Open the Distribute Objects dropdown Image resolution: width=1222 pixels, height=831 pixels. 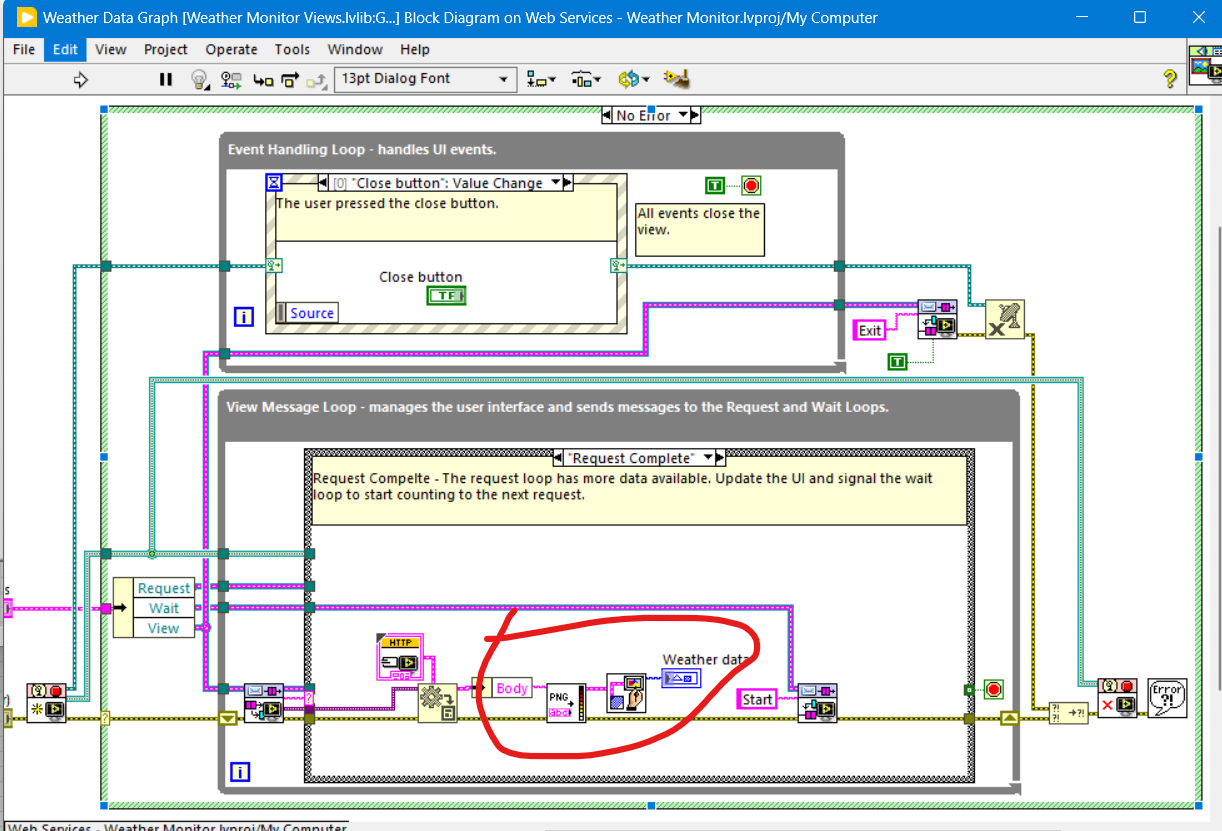point(586,80)
